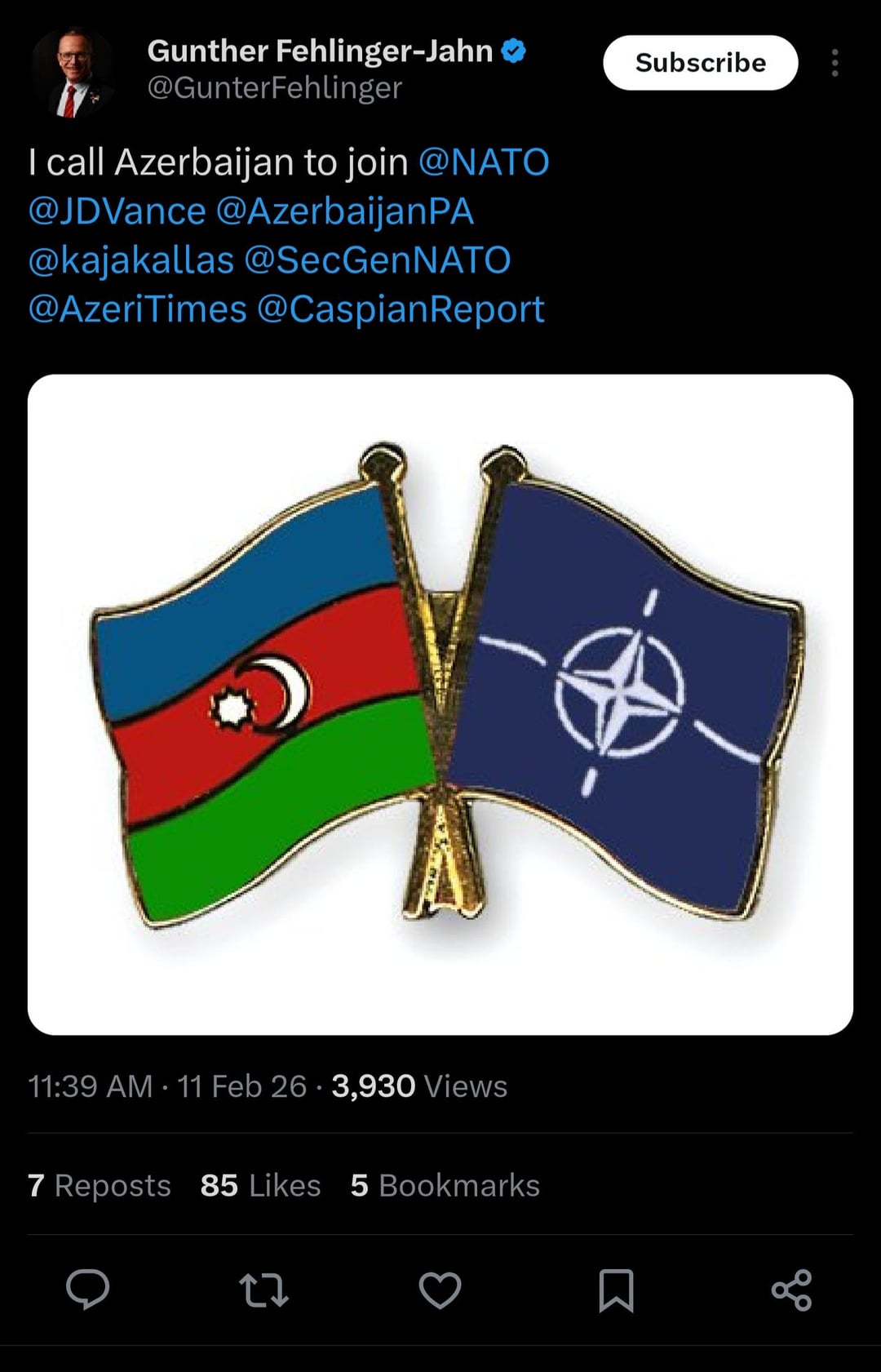
Task: Open the @JDVance mention
Action: pos(117,211)
